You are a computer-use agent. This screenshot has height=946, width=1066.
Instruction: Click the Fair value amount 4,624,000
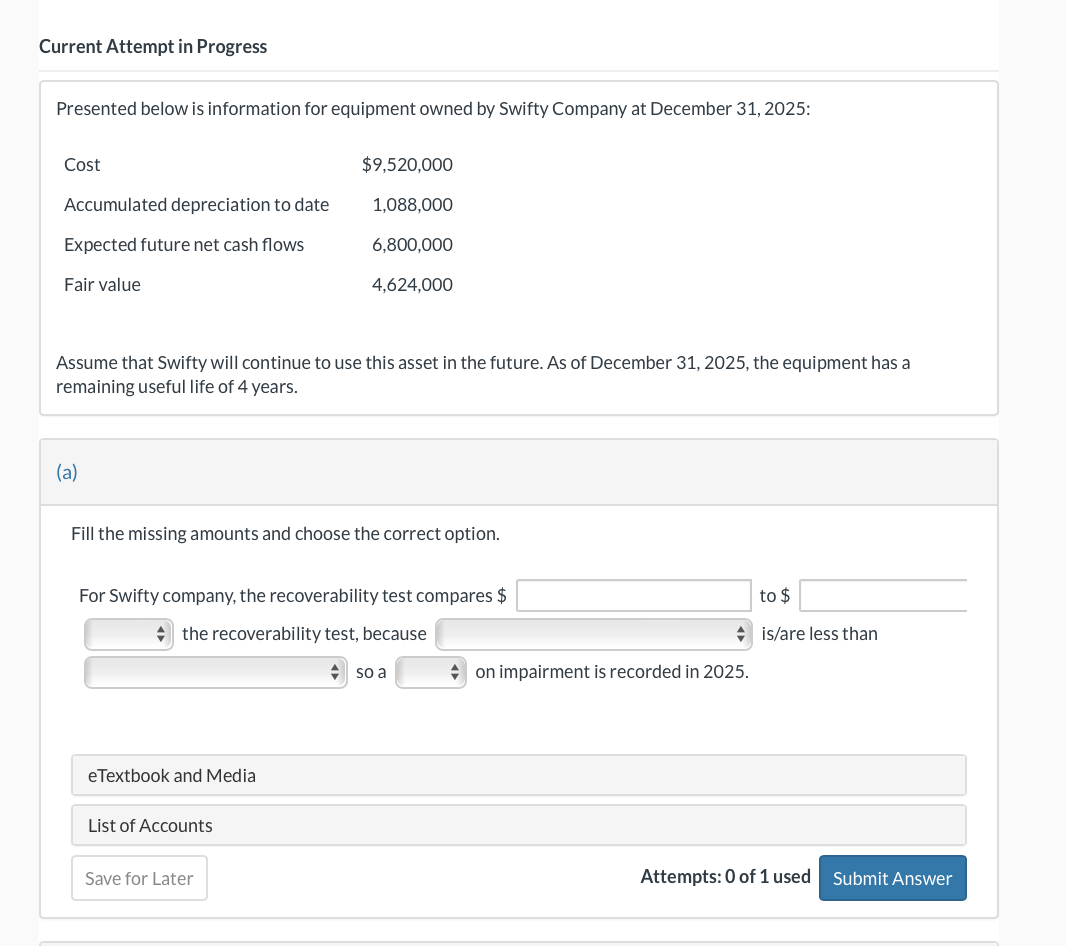[x=412, y=284]
